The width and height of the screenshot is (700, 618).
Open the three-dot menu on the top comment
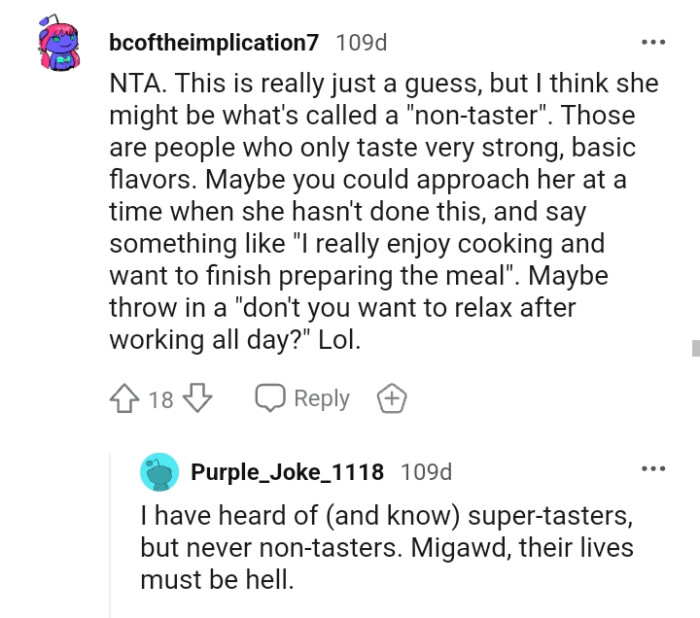coord(653,44)
